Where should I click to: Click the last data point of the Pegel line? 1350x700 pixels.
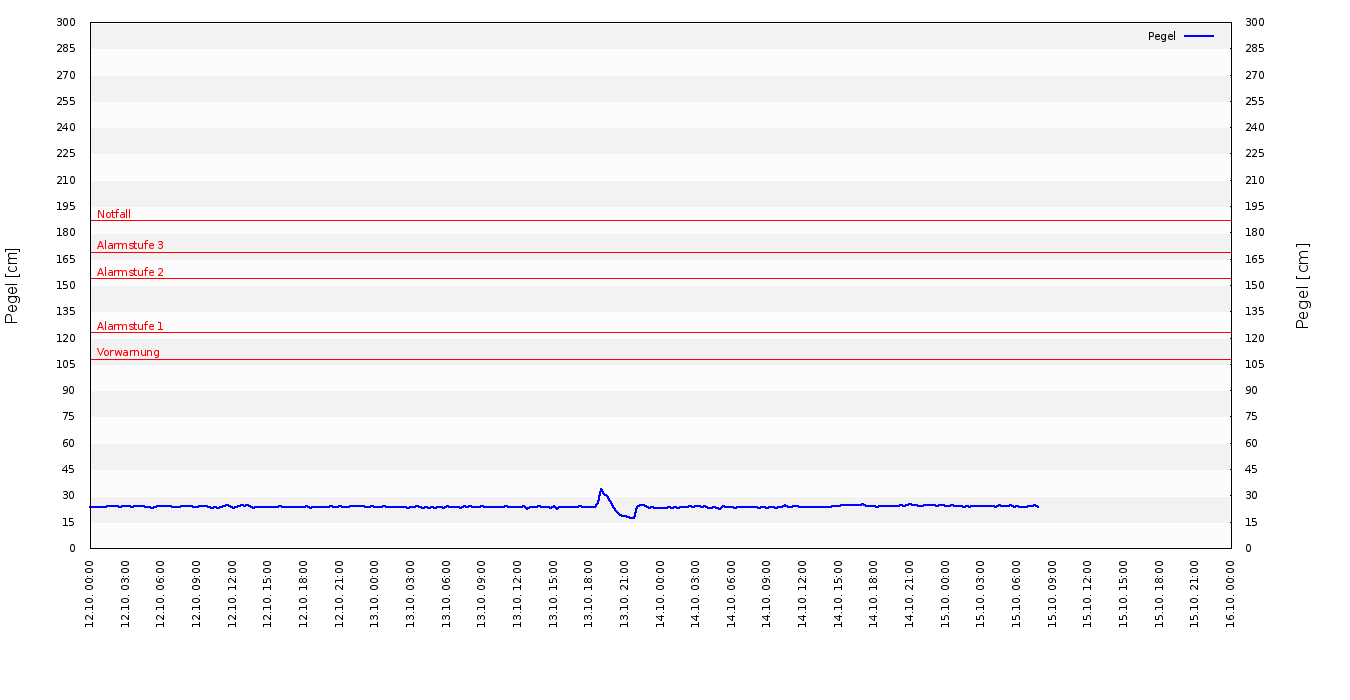(x=1038, y=507)
